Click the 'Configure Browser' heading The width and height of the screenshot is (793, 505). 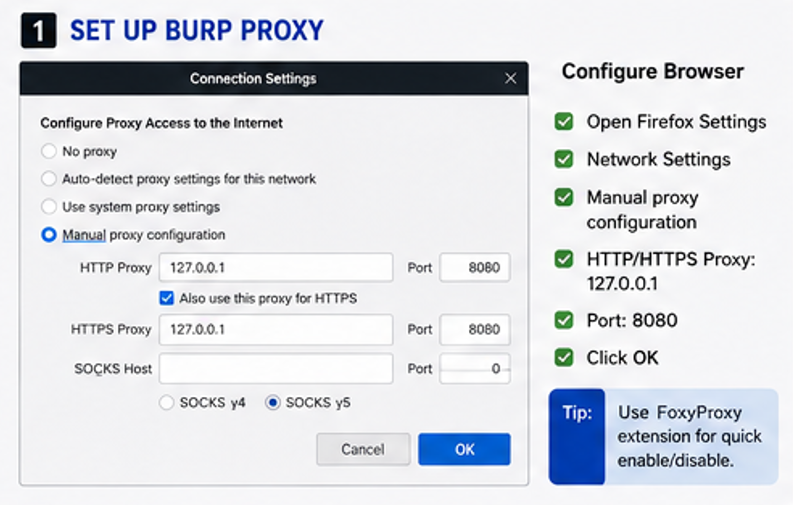[652, 71]
